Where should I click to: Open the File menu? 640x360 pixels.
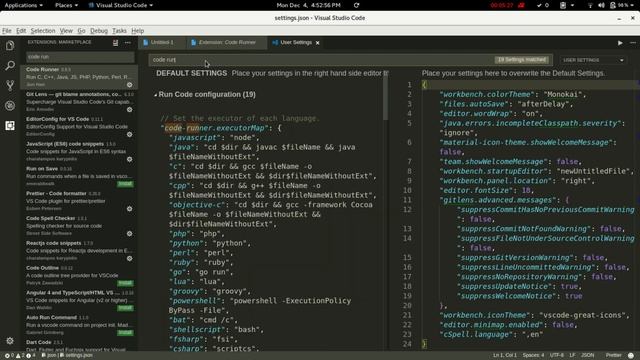pyautogui.click(x=7, y=31)
